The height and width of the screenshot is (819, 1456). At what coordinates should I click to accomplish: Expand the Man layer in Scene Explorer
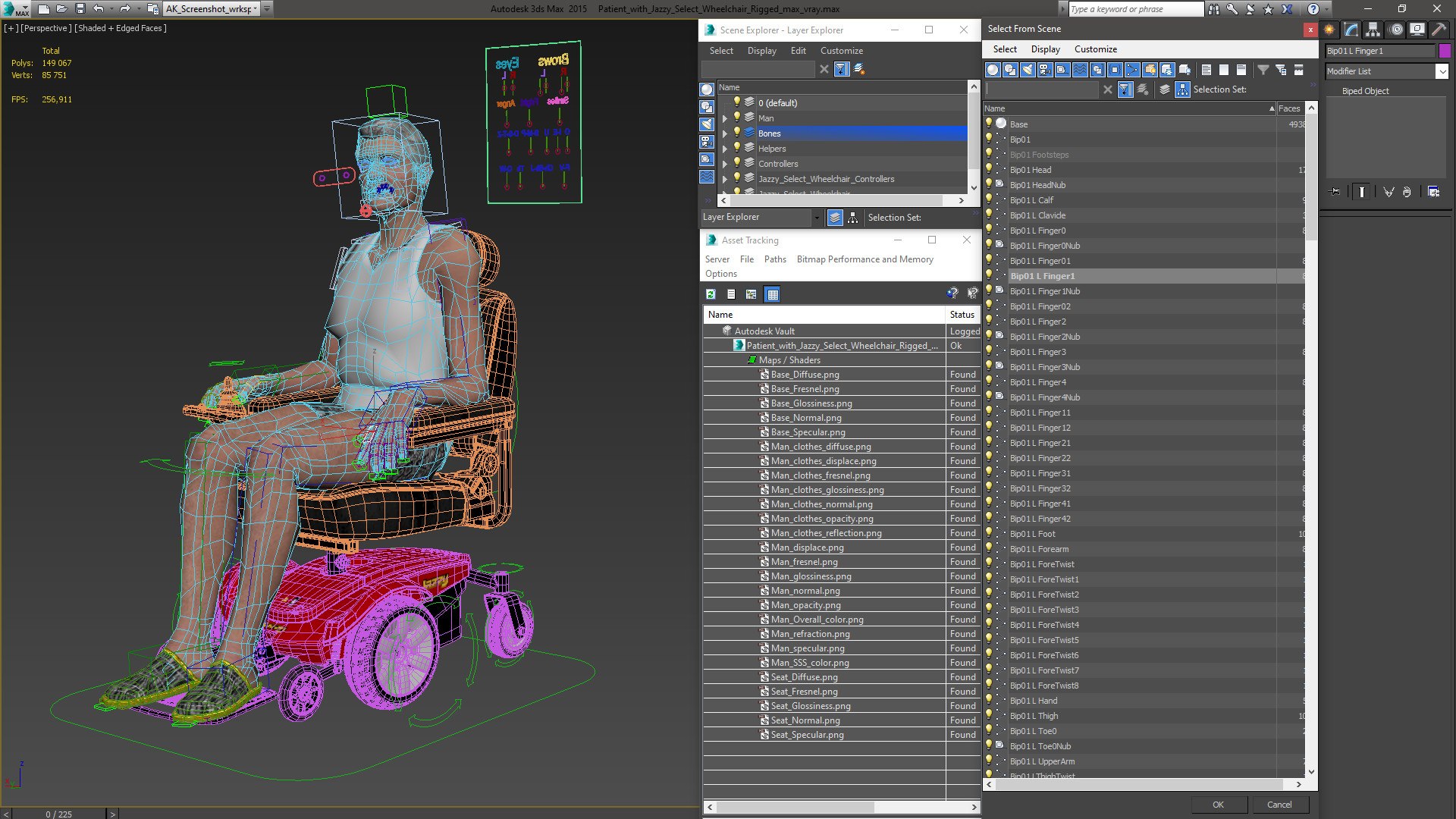(x=725, y=118)
